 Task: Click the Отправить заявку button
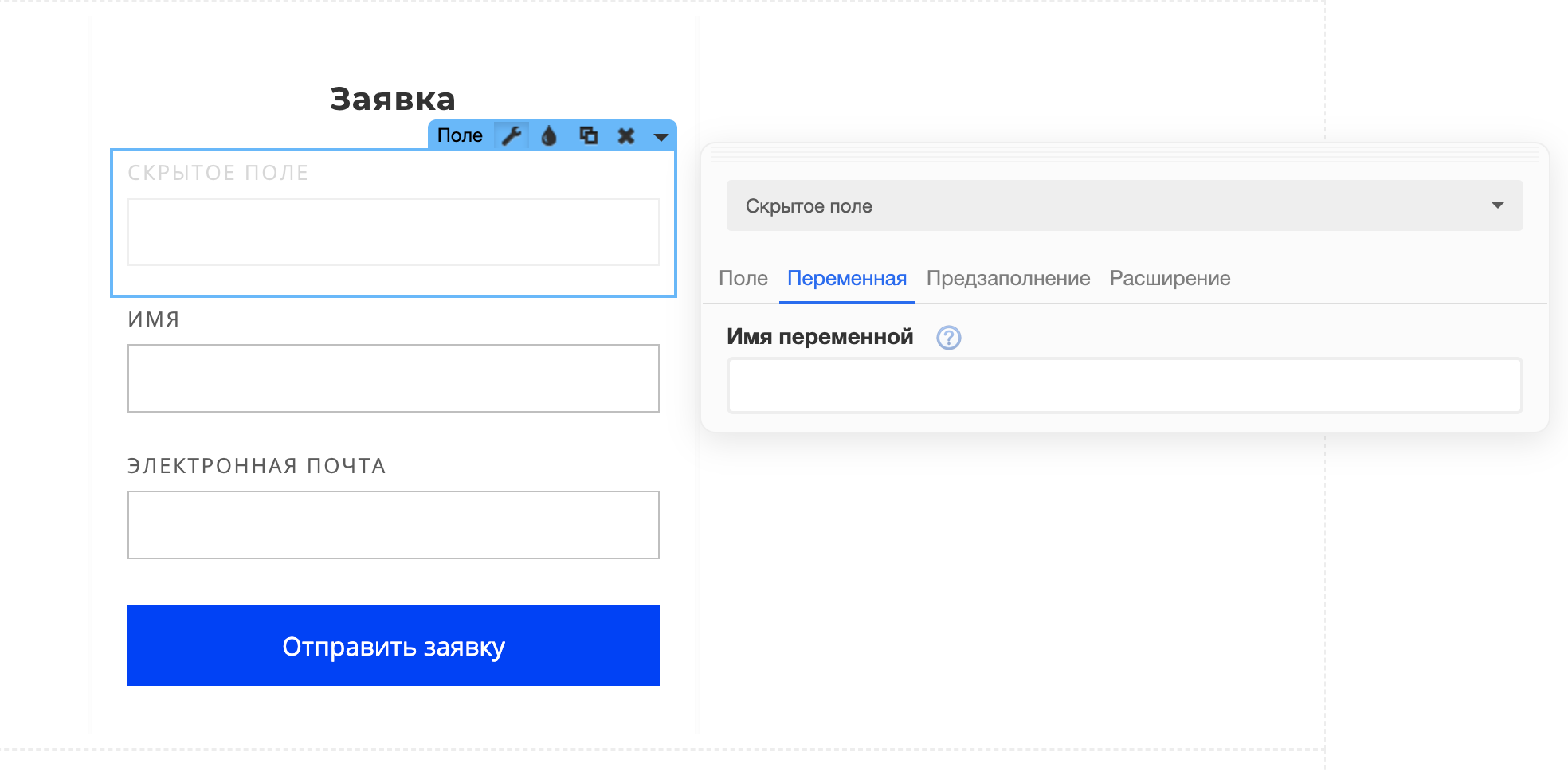[394, 645]
